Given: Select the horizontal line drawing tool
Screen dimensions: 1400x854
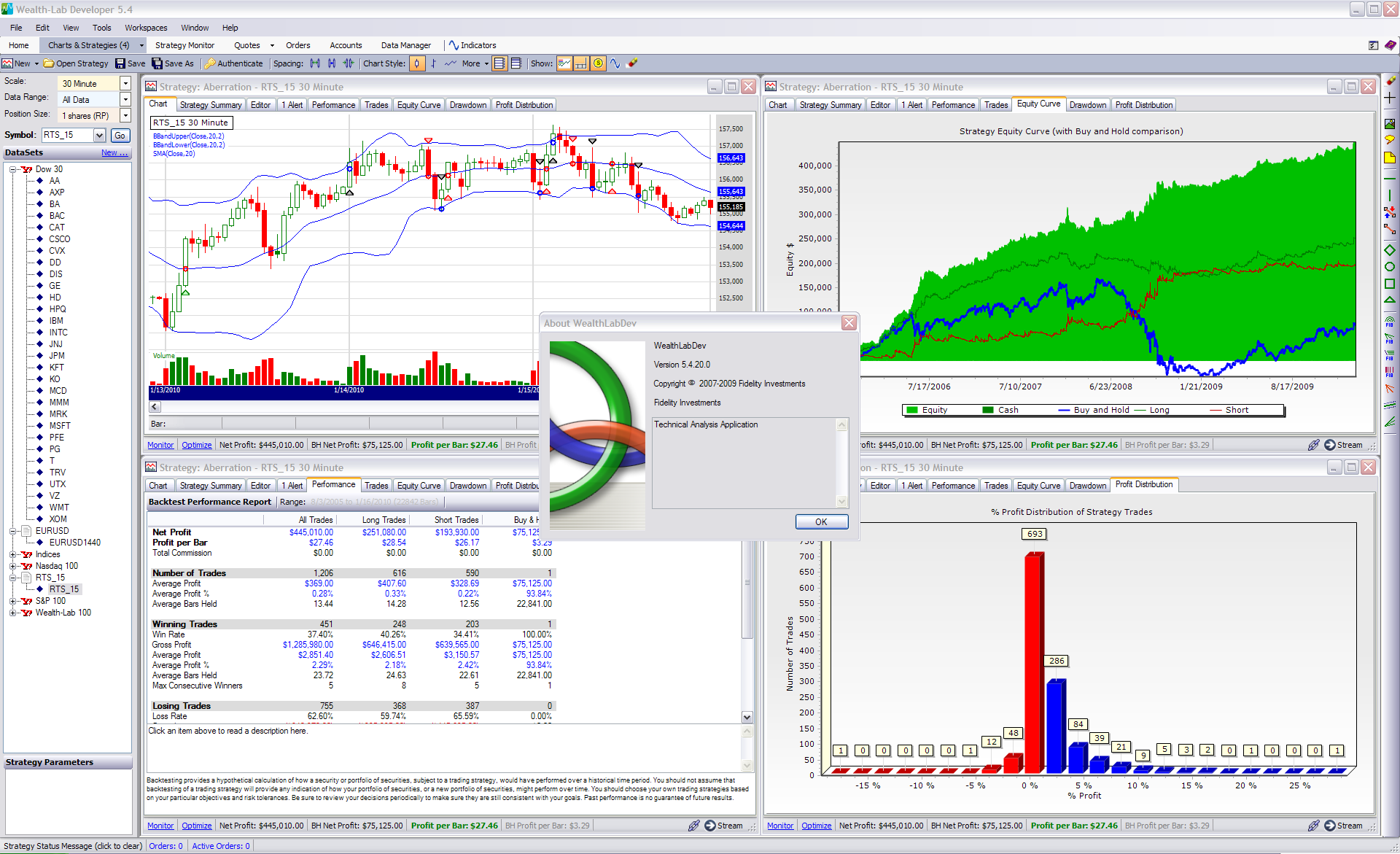Looking at the screenshot, I should coord(1390,179).
